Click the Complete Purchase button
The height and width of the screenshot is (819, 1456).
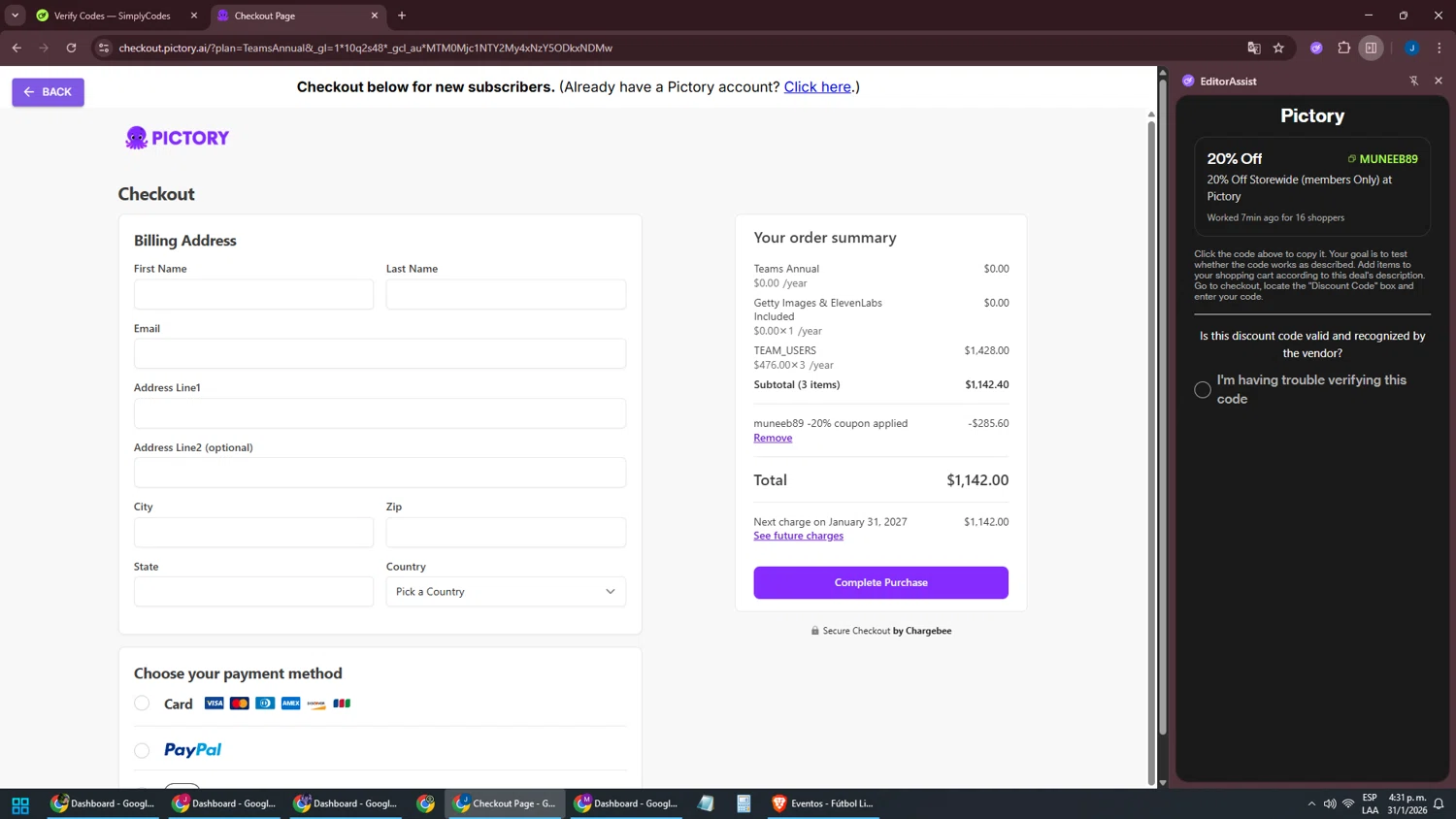pos(880,582)
